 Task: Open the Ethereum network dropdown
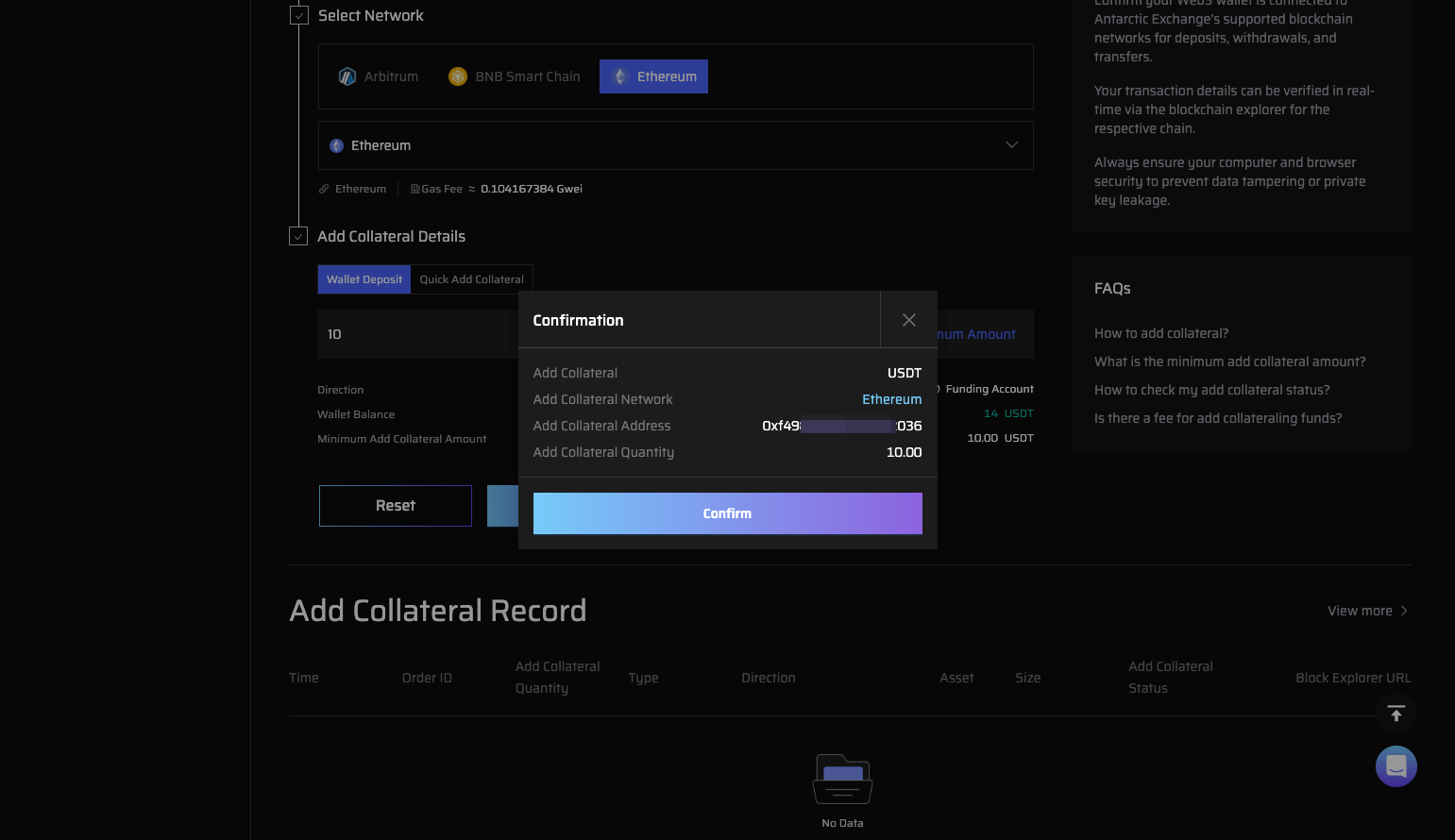click(x=675, y=145)
